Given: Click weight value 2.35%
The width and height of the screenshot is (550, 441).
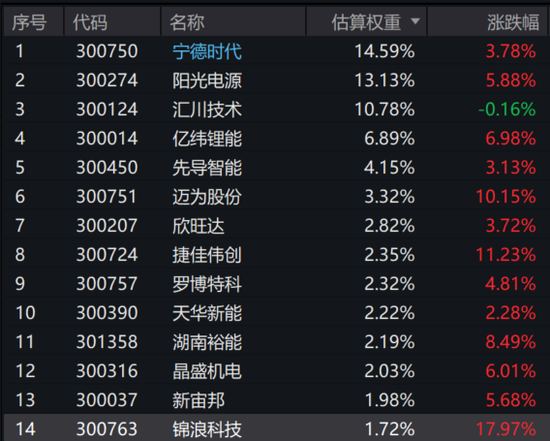Looking at the screenshot, I should (390, 255).
